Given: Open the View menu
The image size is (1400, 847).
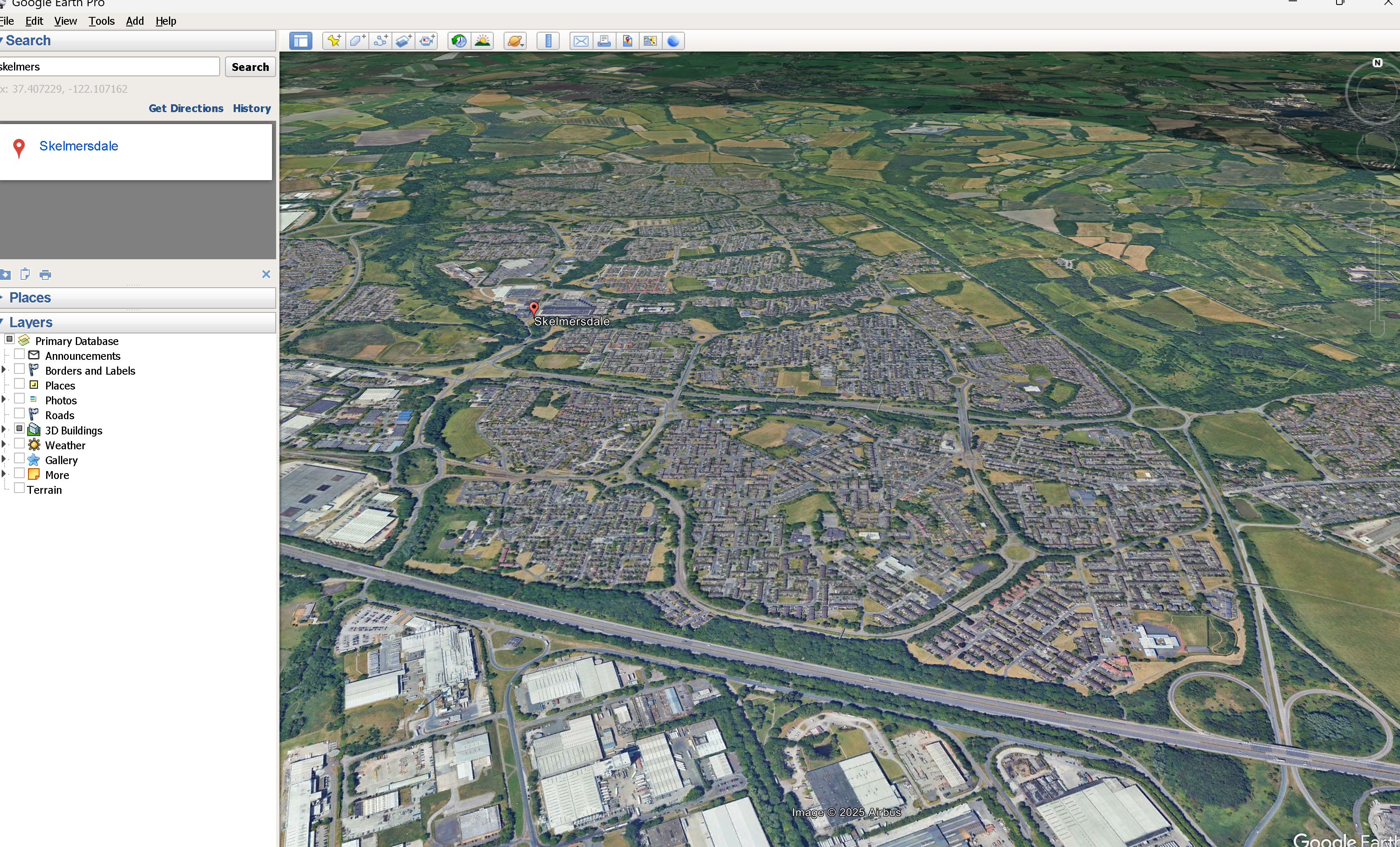Looking at the screenshot, I should coord(66,21).
